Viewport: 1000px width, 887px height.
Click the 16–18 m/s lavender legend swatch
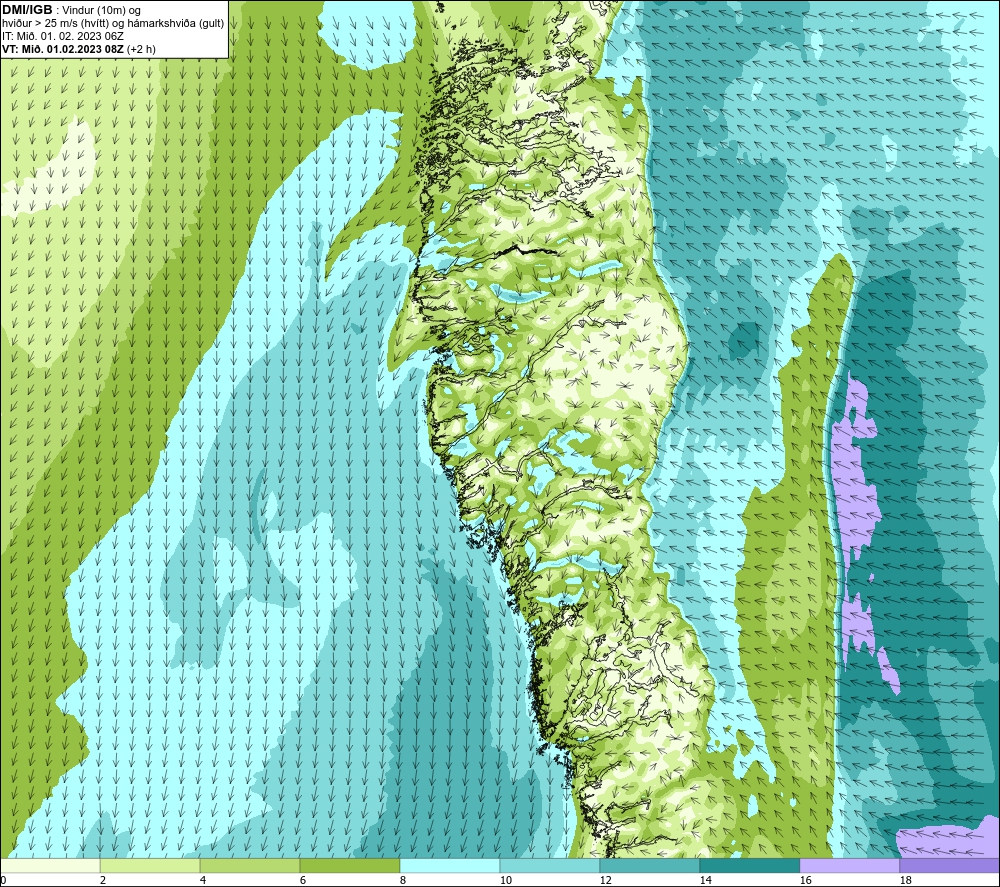coord(849,865)
